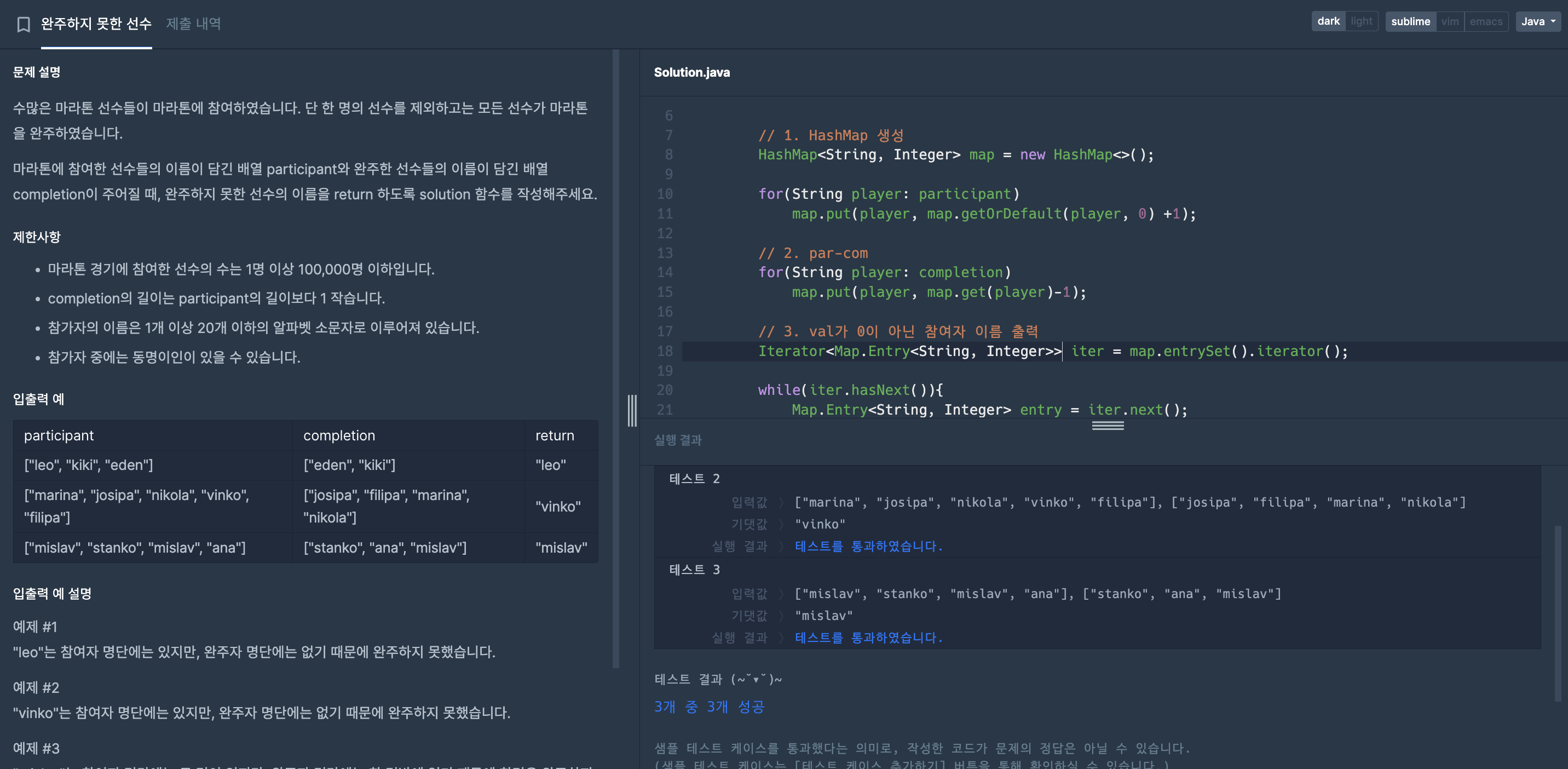Open the Java language dropdown
The height and width of the screenshot is (769, 1568).
point(1537,21)
